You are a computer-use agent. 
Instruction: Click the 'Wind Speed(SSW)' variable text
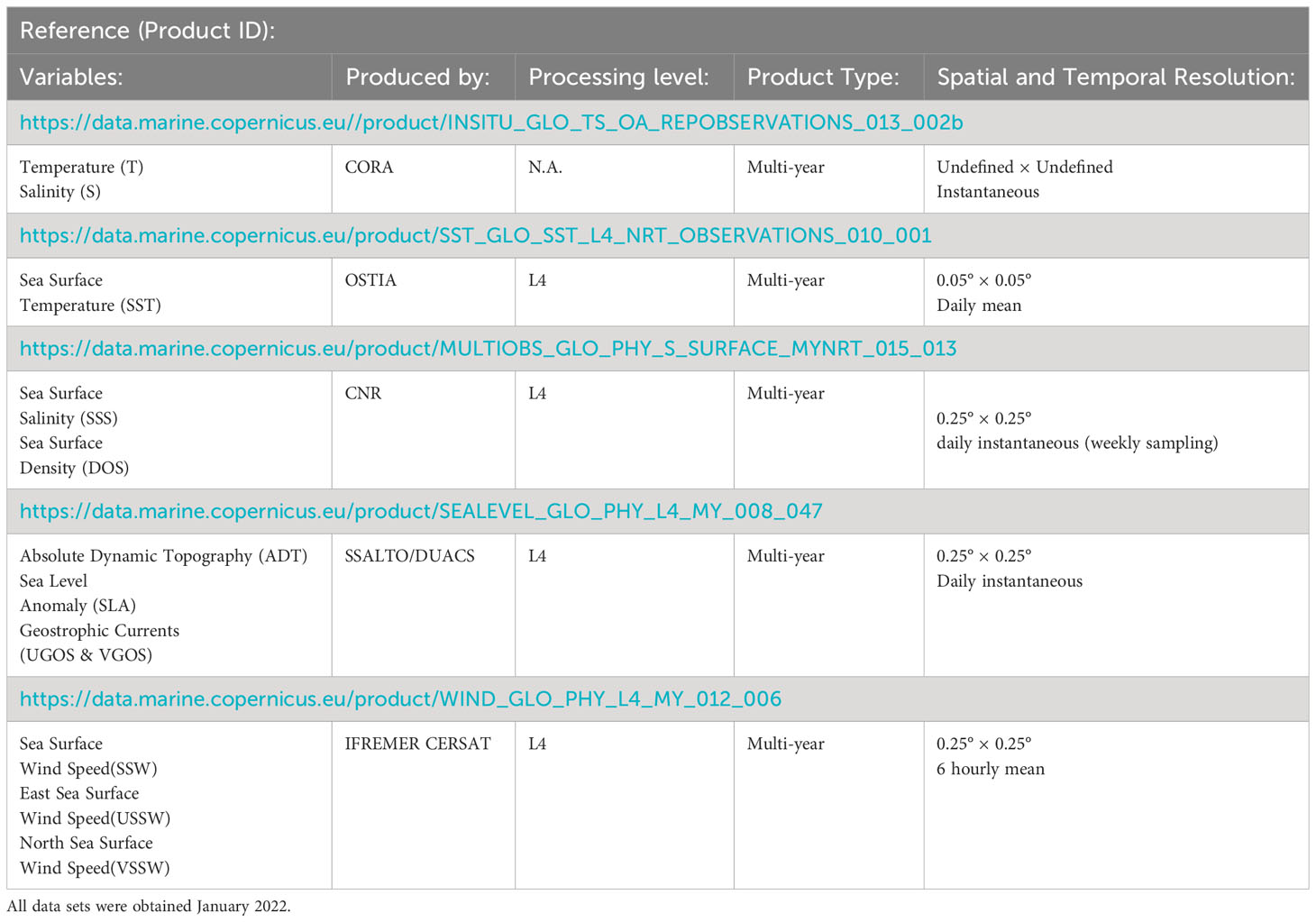[x=88, y=769]
